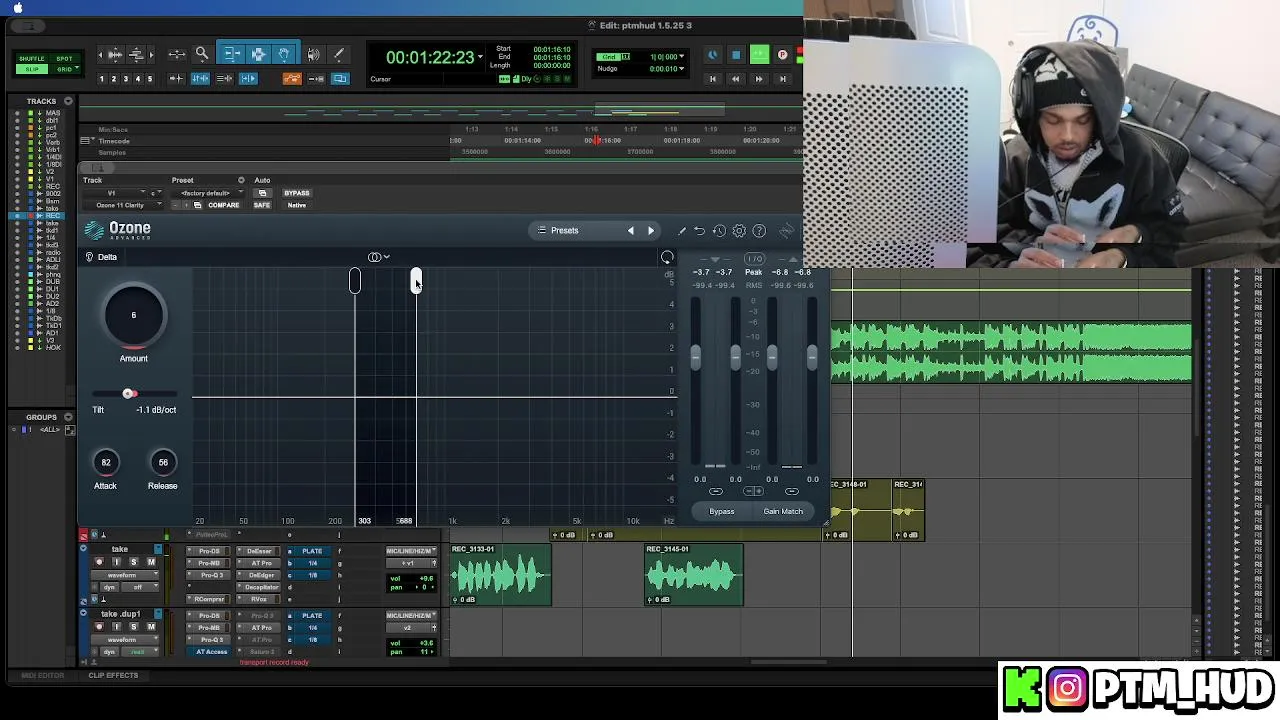The image size is (1280, 720).
Task: Click the SAFE button
Action: pyautogui.click(x=262, y=205)
